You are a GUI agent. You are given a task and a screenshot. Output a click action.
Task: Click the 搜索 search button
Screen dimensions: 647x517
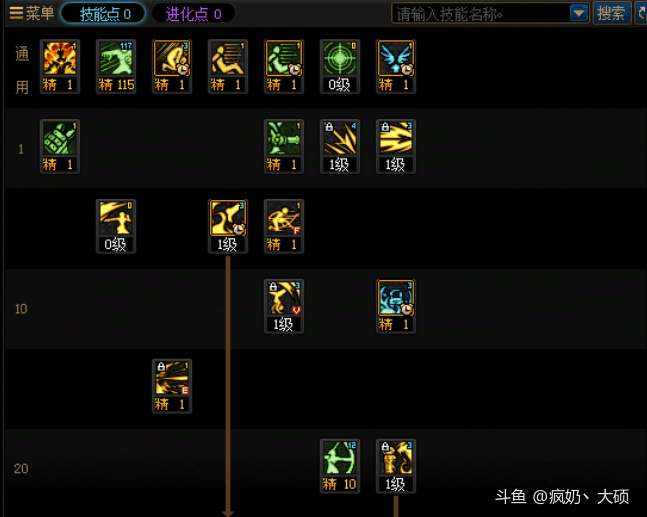click(x=612, y=13)
